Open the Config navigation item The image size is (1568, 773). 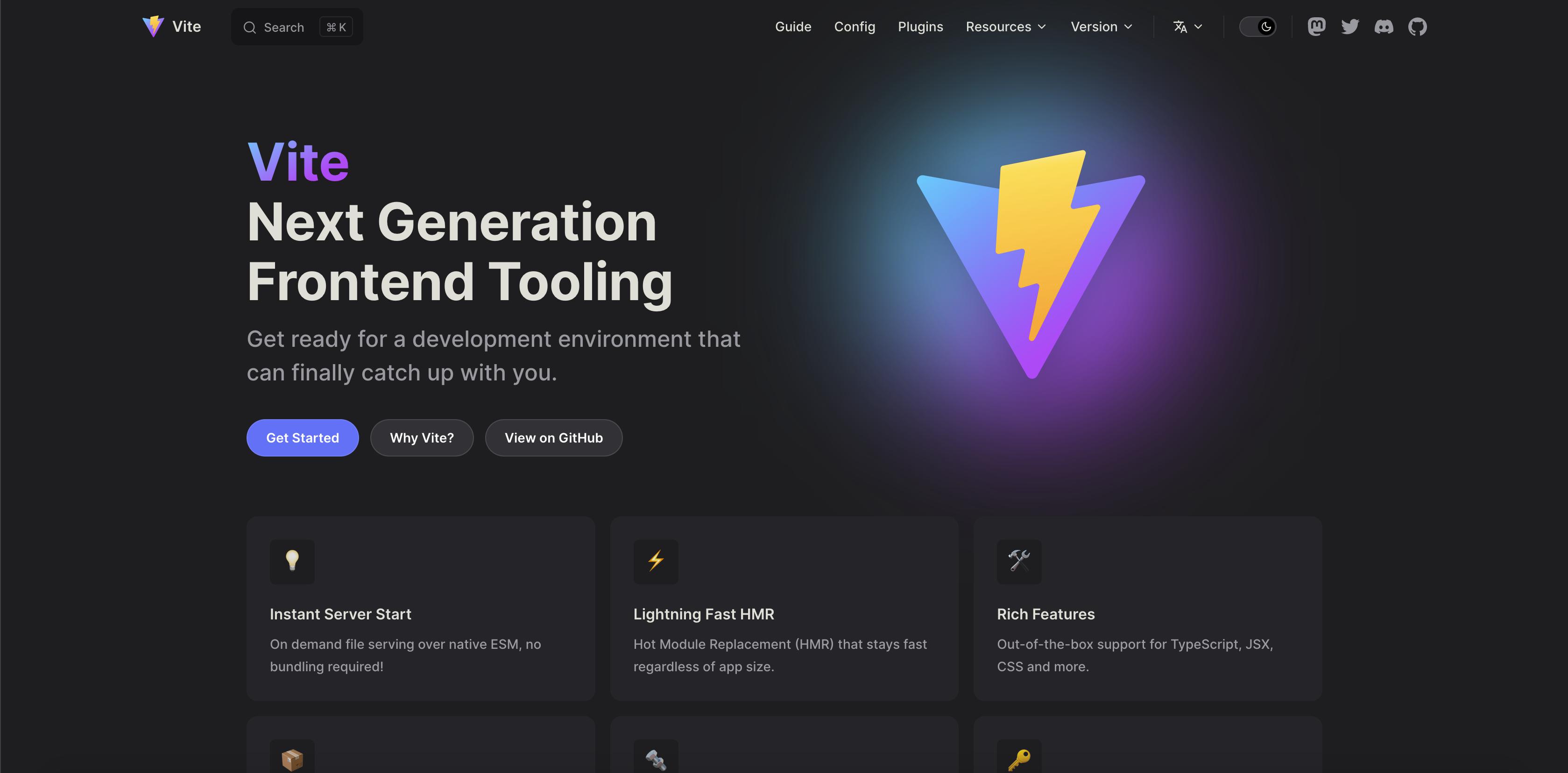point(855,27)
